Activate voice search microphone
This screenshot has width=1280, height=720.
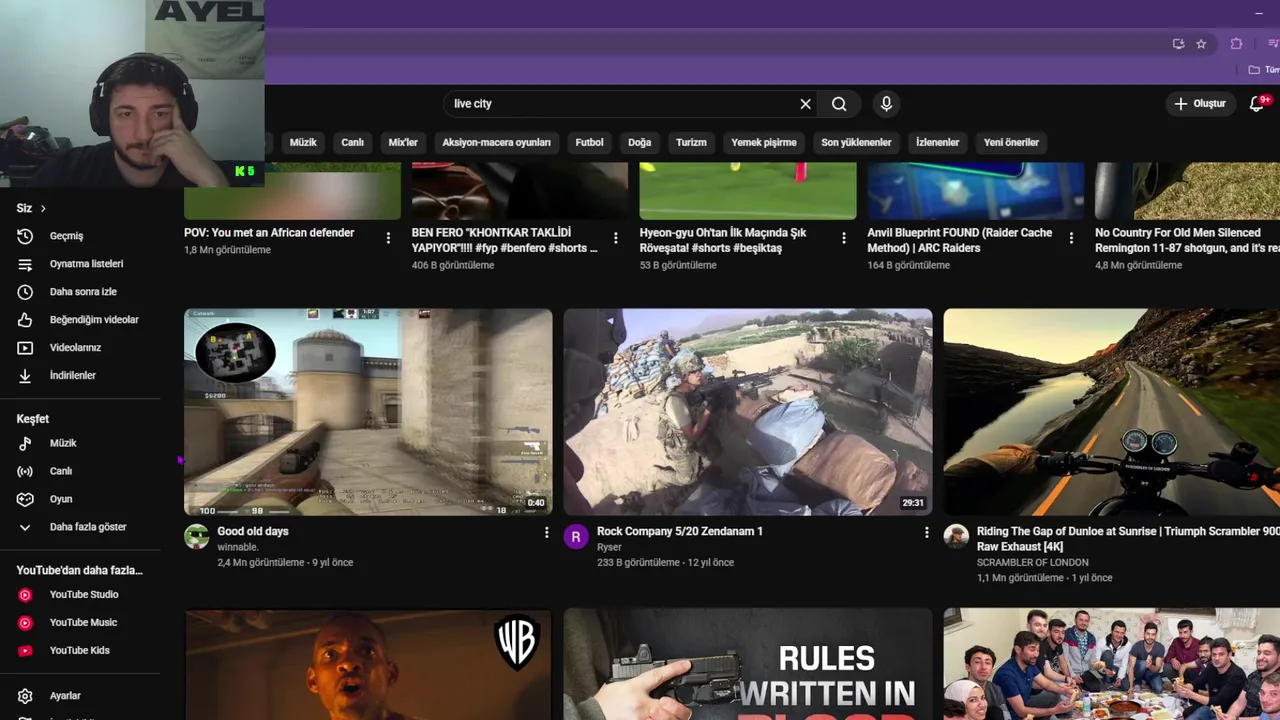(886, 104)
